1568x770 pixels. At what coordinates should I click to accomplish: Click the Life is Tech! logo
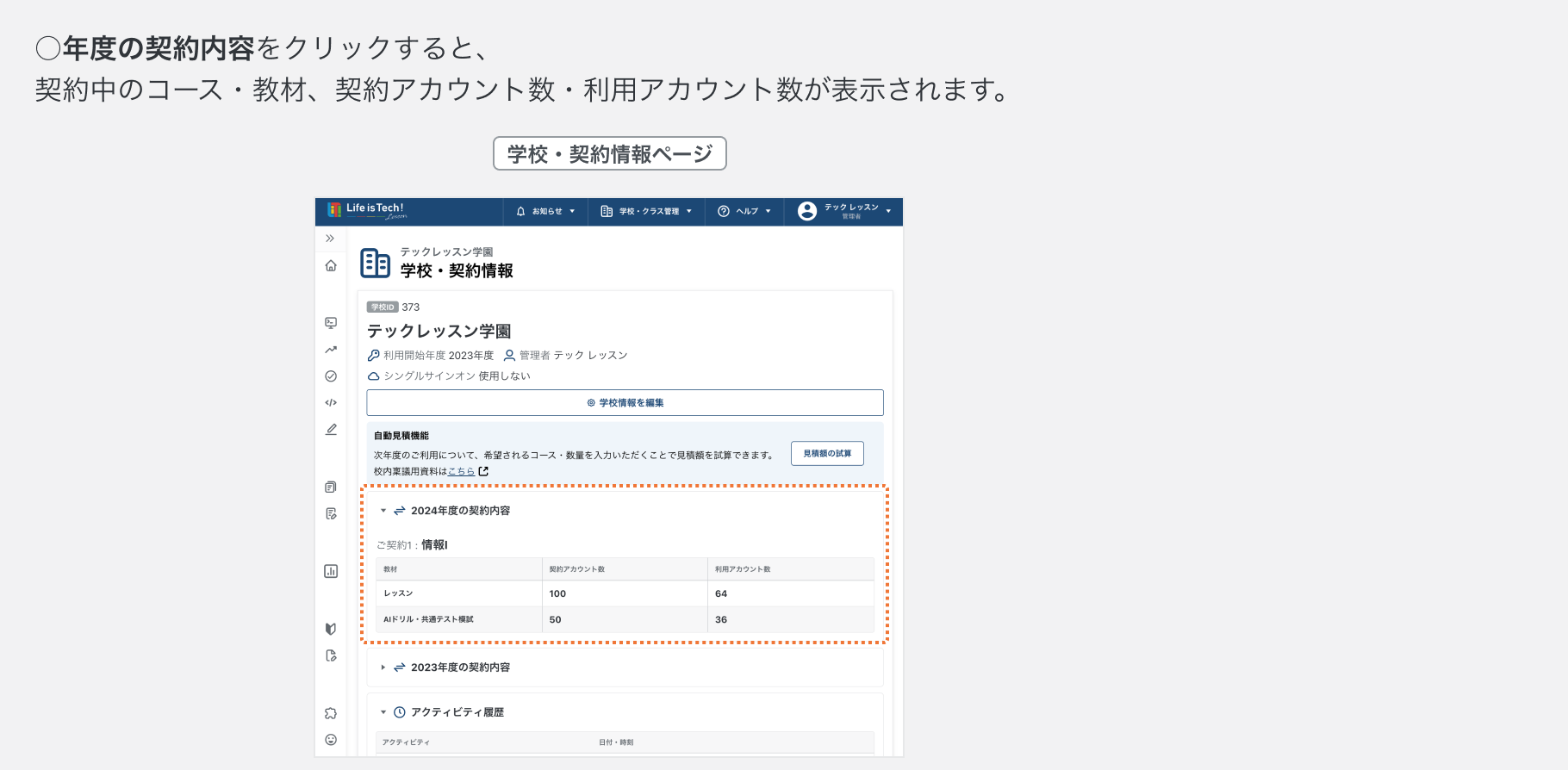(366, 210)
